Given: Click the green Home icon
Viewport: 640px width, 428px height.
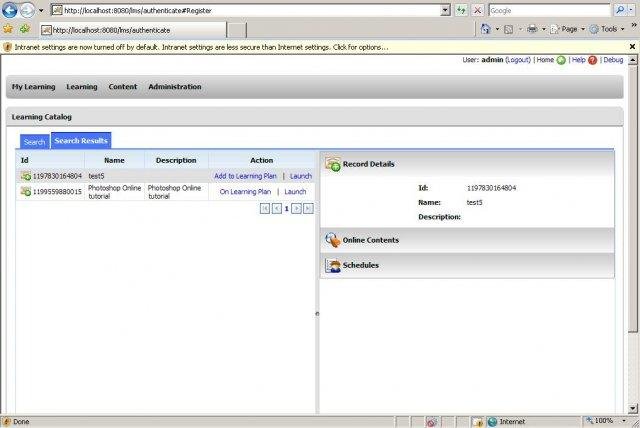Looking at the screenshot, I should 561,60.
